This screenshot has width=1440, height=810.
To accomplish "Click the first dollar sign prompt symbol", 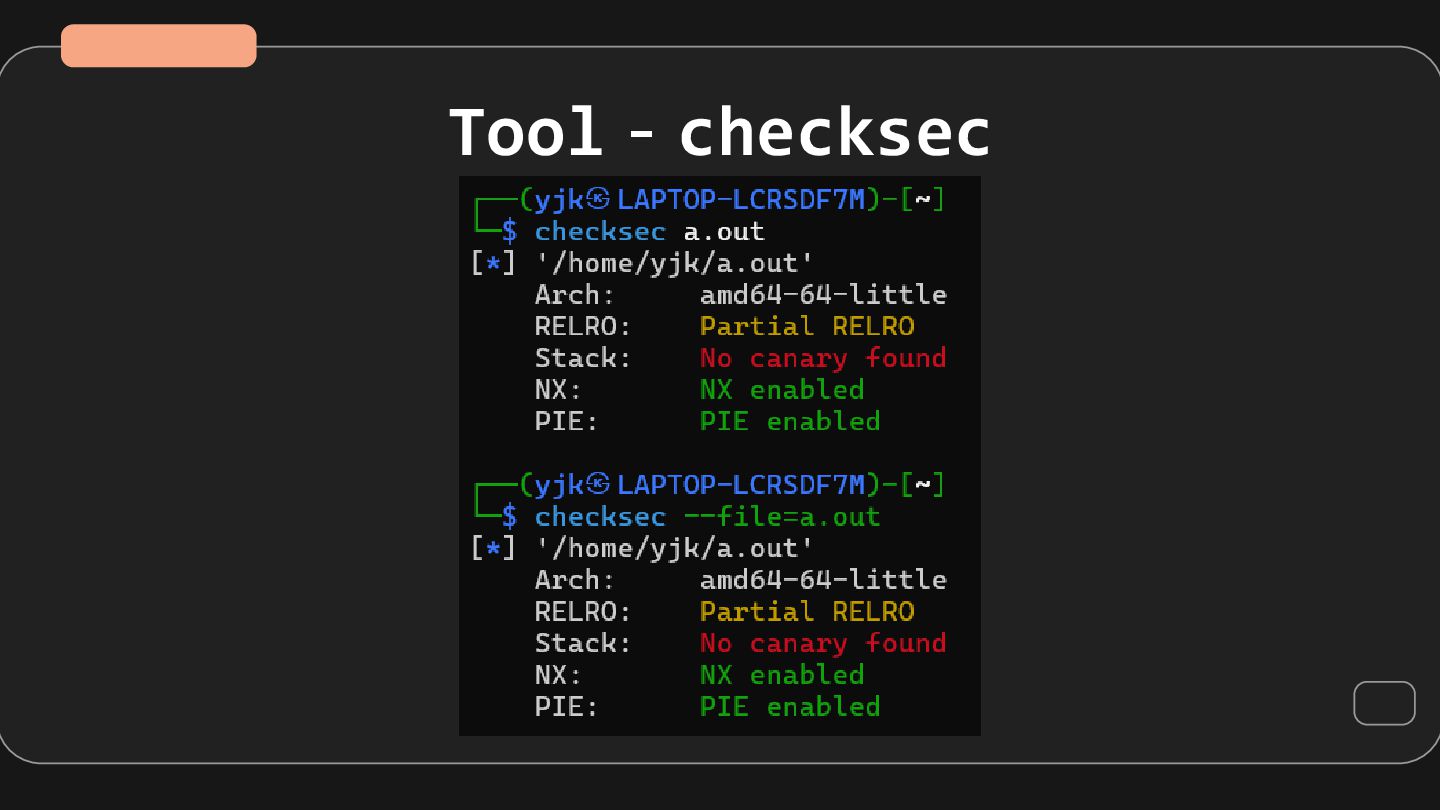I will 510,231.
